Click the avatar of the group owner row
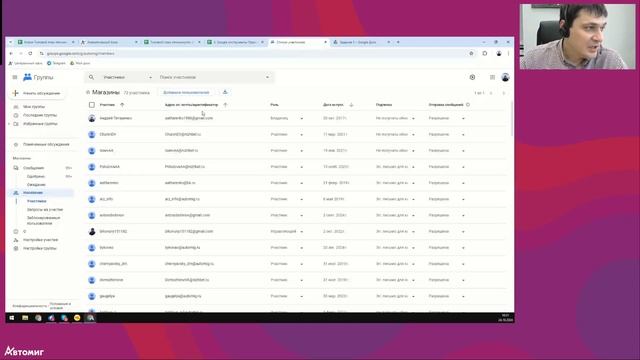The image size is (640, 360). coord(92,118)
